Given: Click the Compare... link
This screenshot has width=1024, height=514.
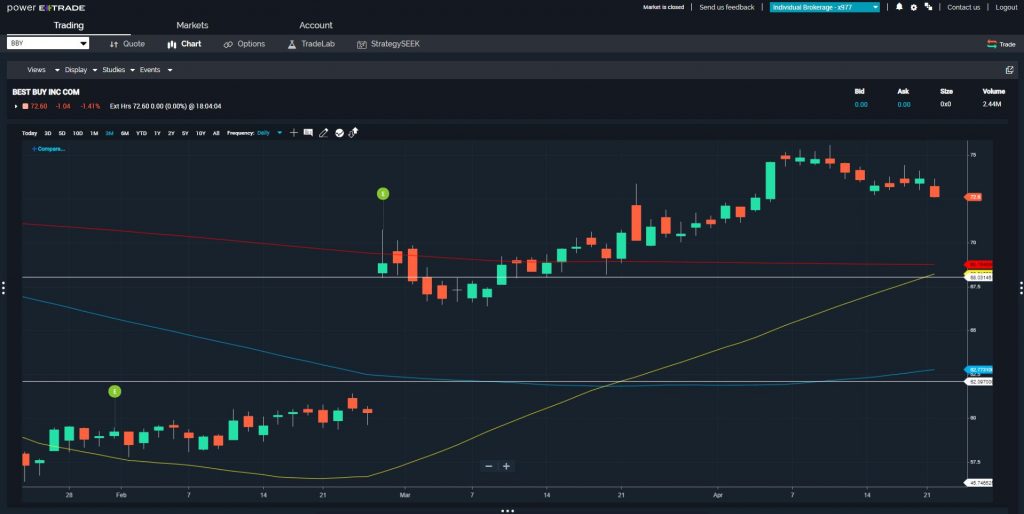Looking at the screenshot, I should click(x=48, y=149).
